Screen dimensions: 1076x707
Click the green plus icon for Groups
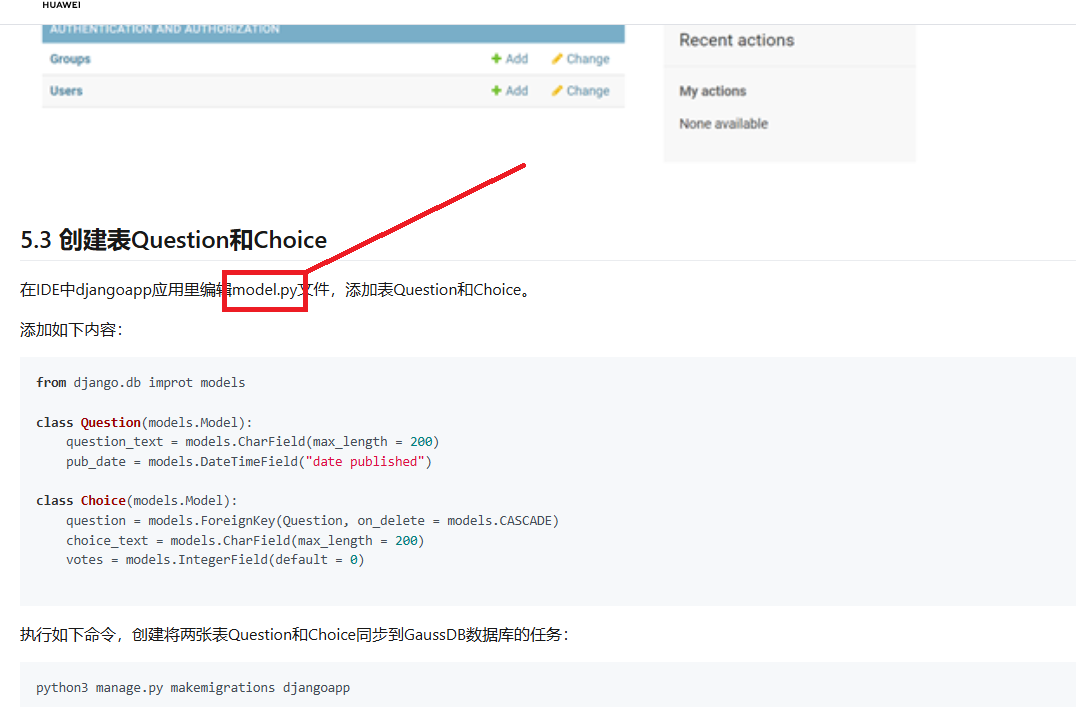(x=496, y=59)
